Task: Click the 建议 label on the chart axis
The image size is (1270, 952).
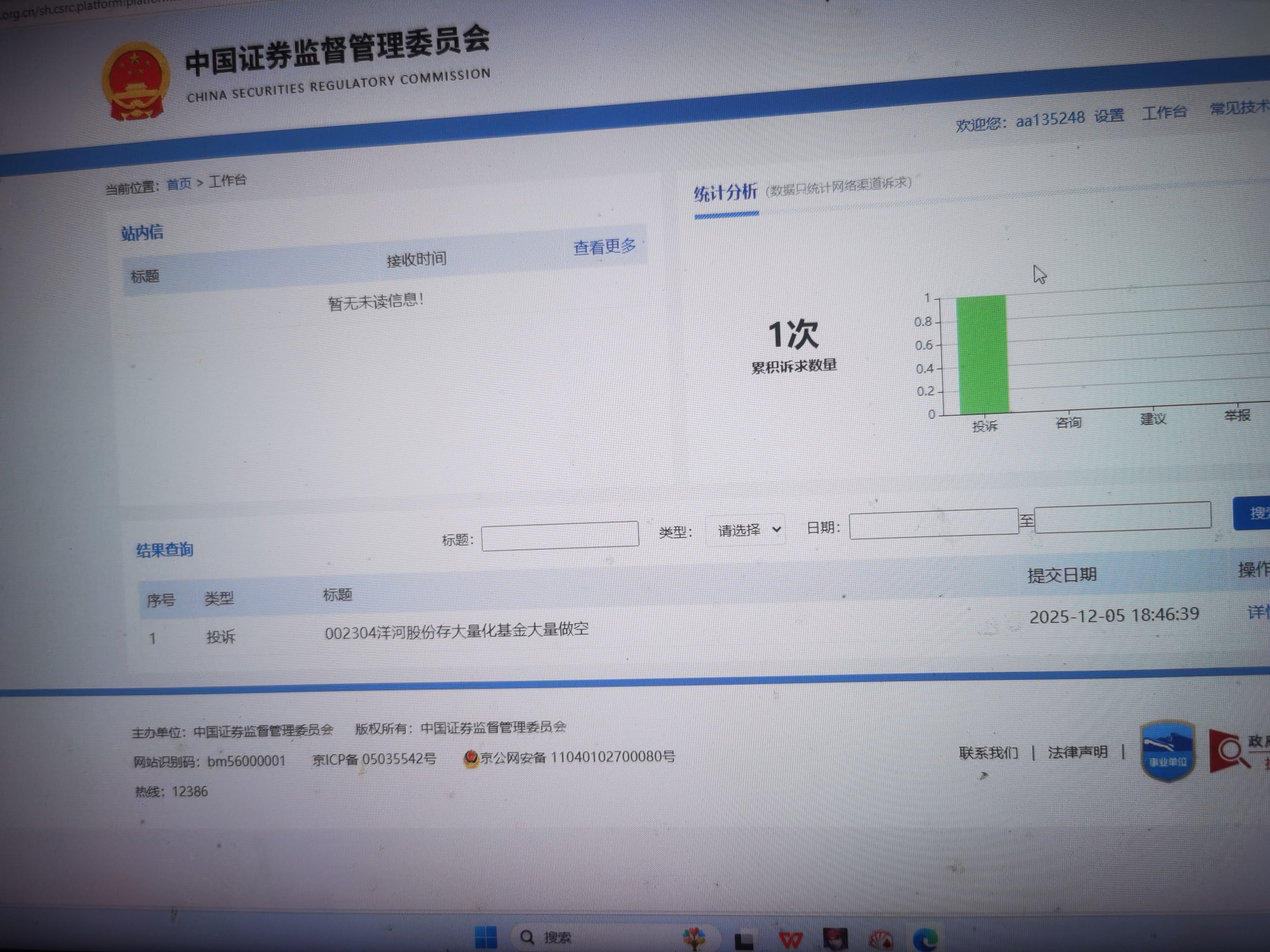Action: [1153, 419]
